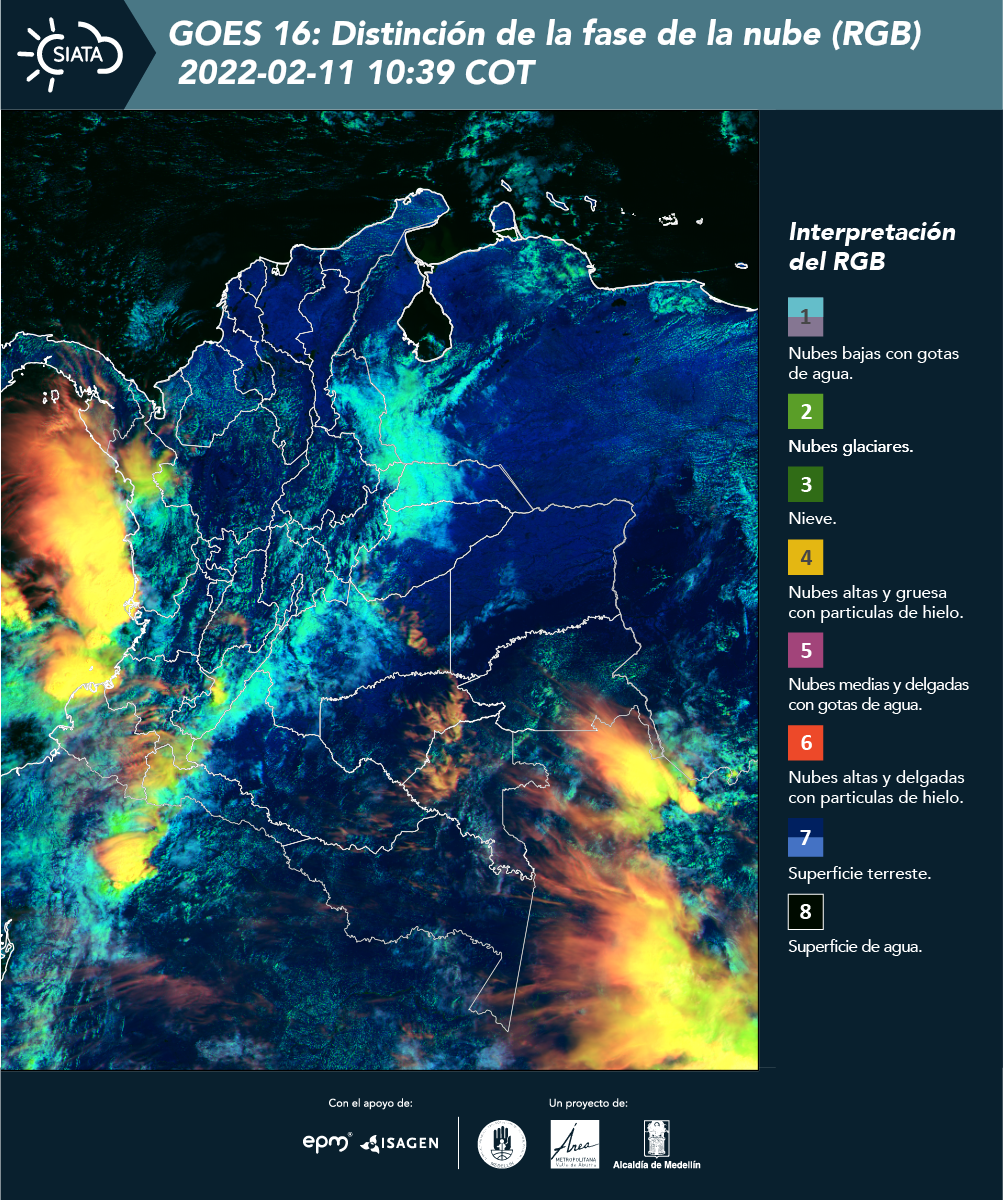Screen dimensions: 1003x1200
Task: Select black legend swatch 8
Action: point(805,912)
